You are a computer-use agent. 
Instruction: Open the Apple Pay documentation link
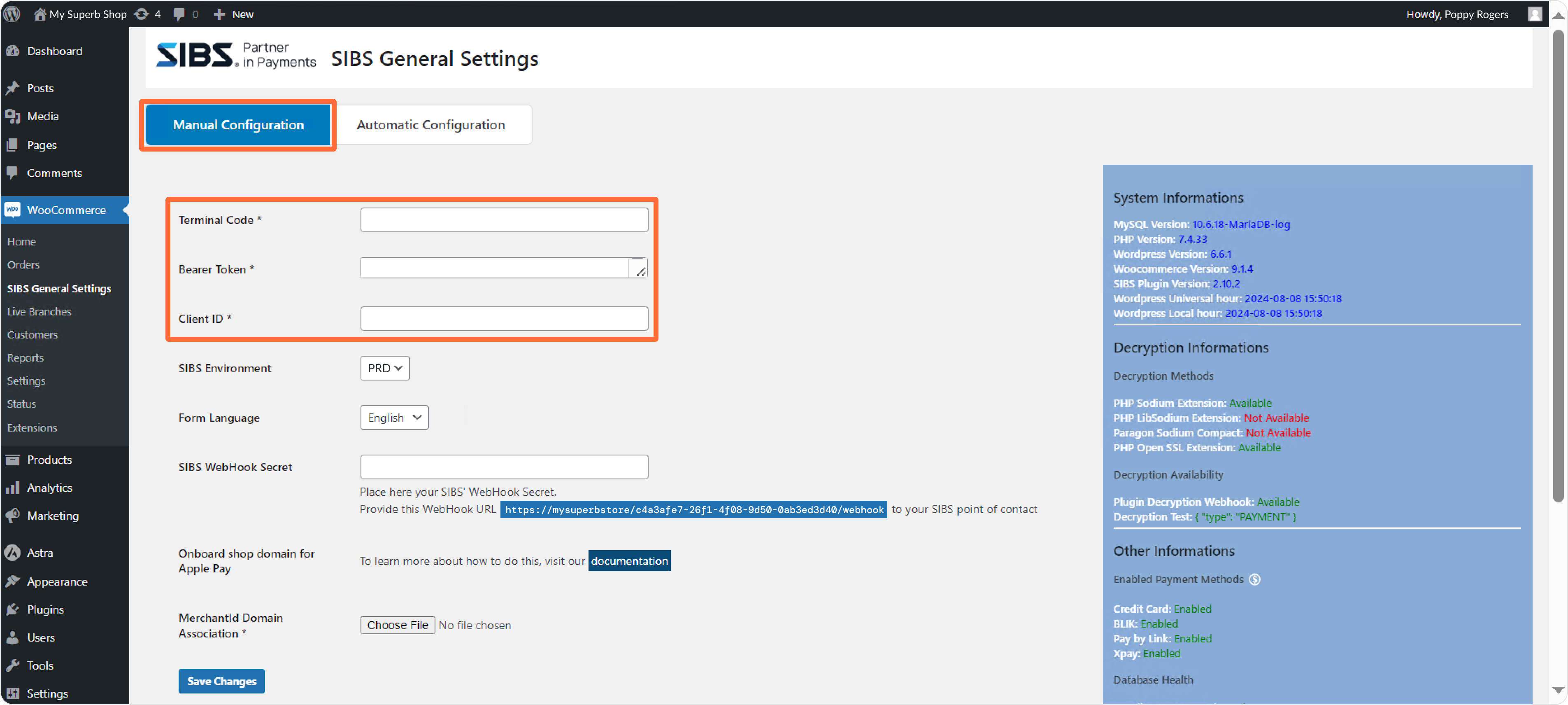[629, 560]
